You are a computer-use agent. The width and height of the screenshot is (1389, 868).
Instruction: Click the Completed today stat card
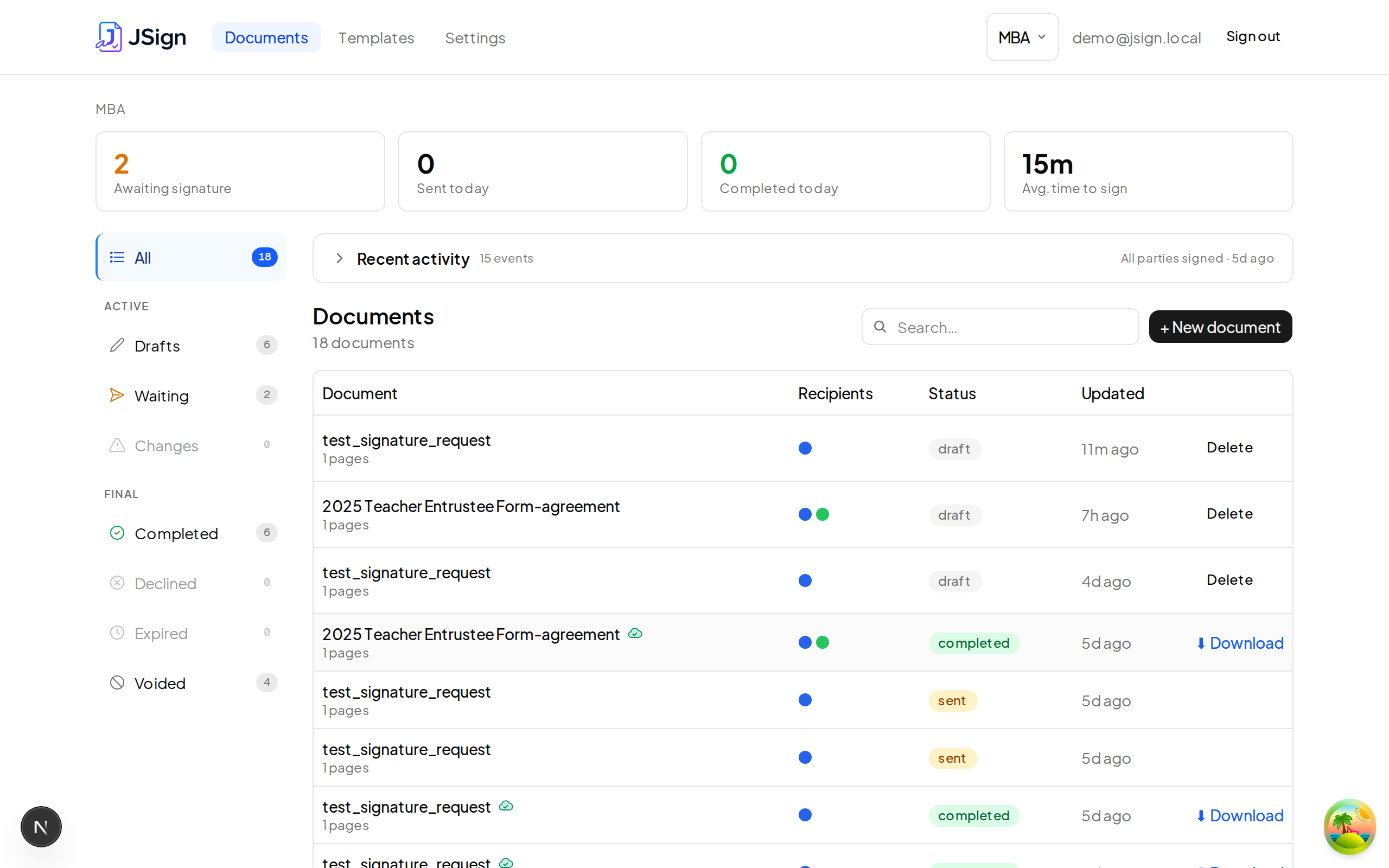[845, 171]
